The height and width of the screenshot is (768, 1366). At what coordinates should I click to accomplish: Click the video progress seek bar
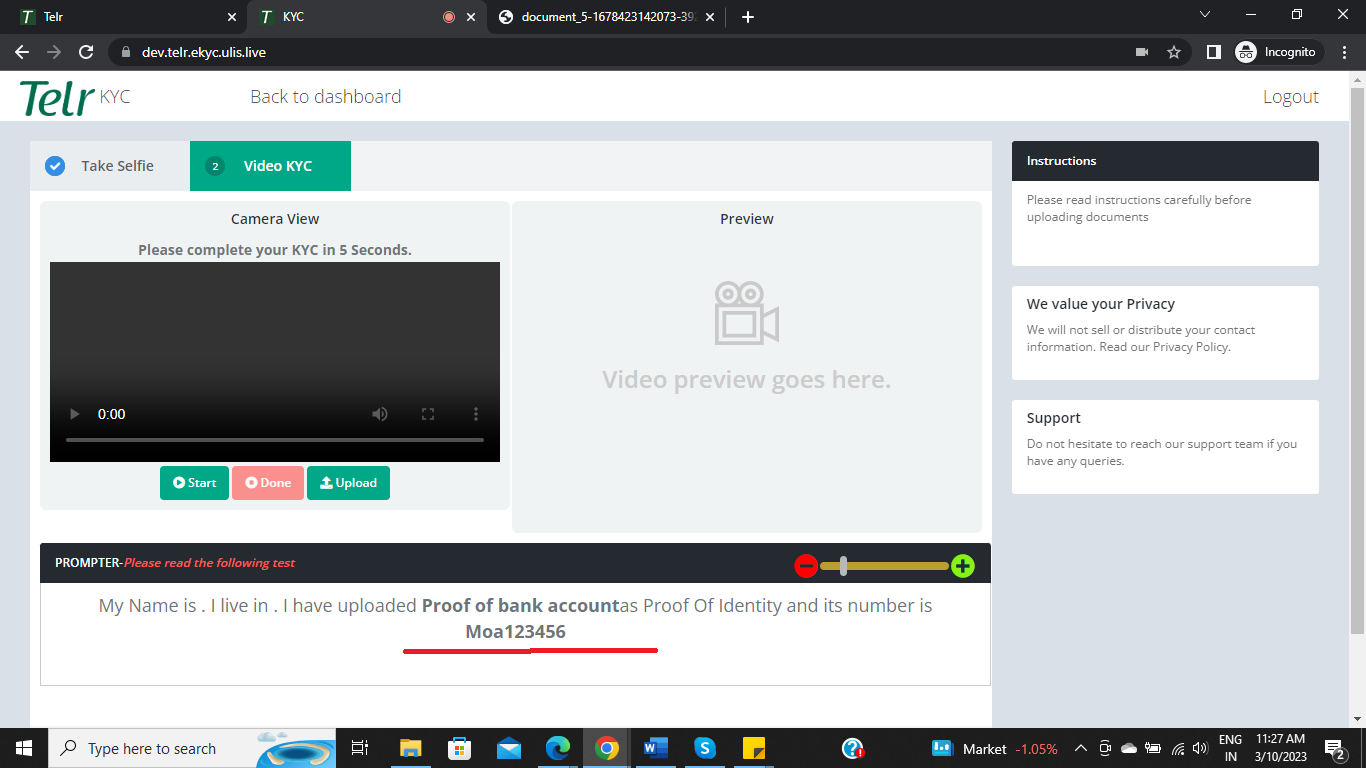click(x=275, y=440)
